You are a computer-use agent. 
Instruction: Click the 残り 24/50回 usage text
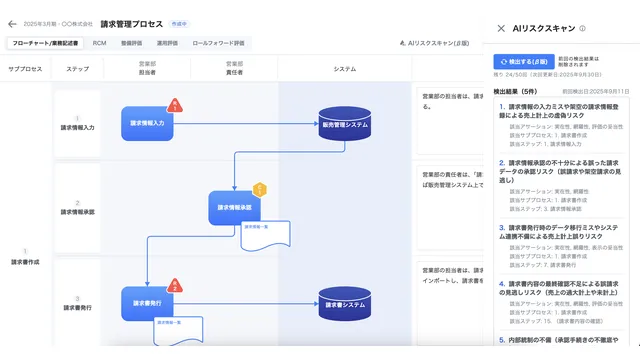(x=547, y=75)
